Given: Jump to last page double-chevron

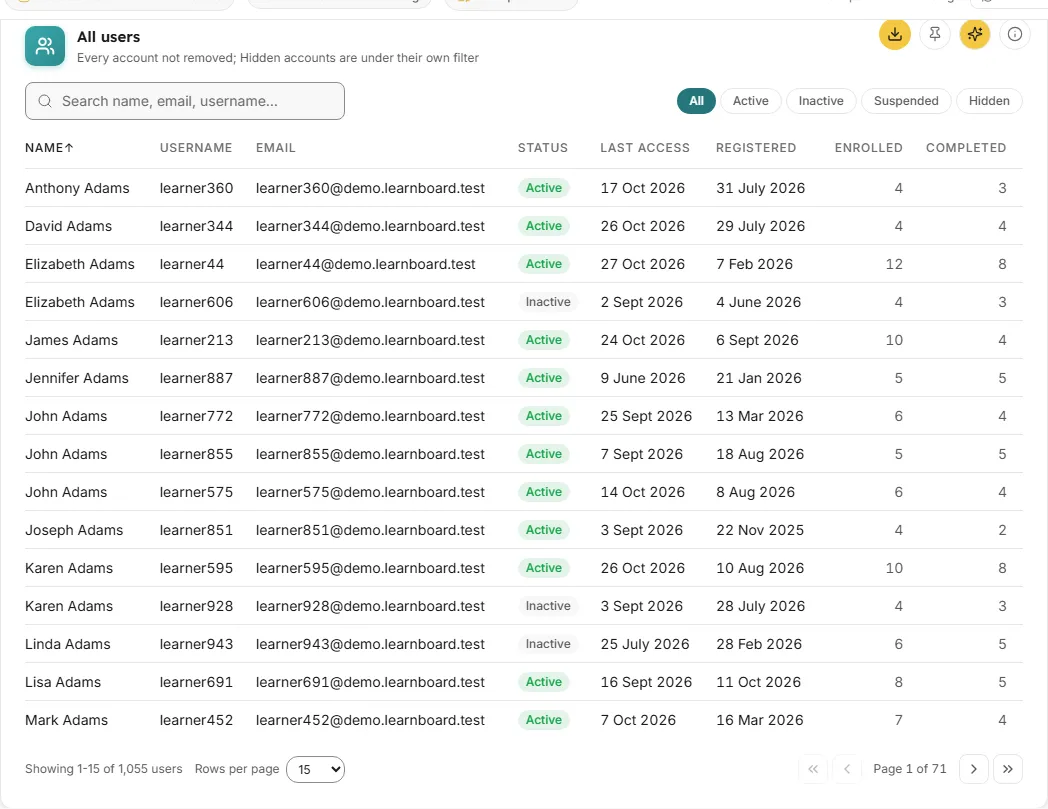Looking at the screenshot, I should (1007, 769).
